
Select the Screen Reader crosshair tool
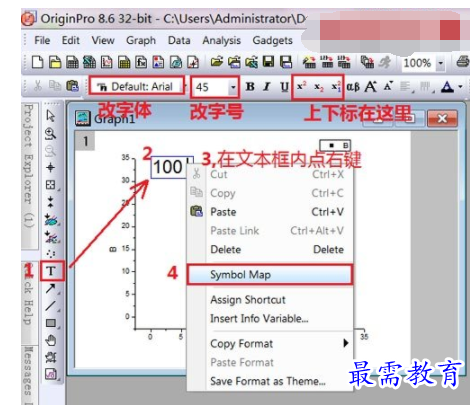50,167
